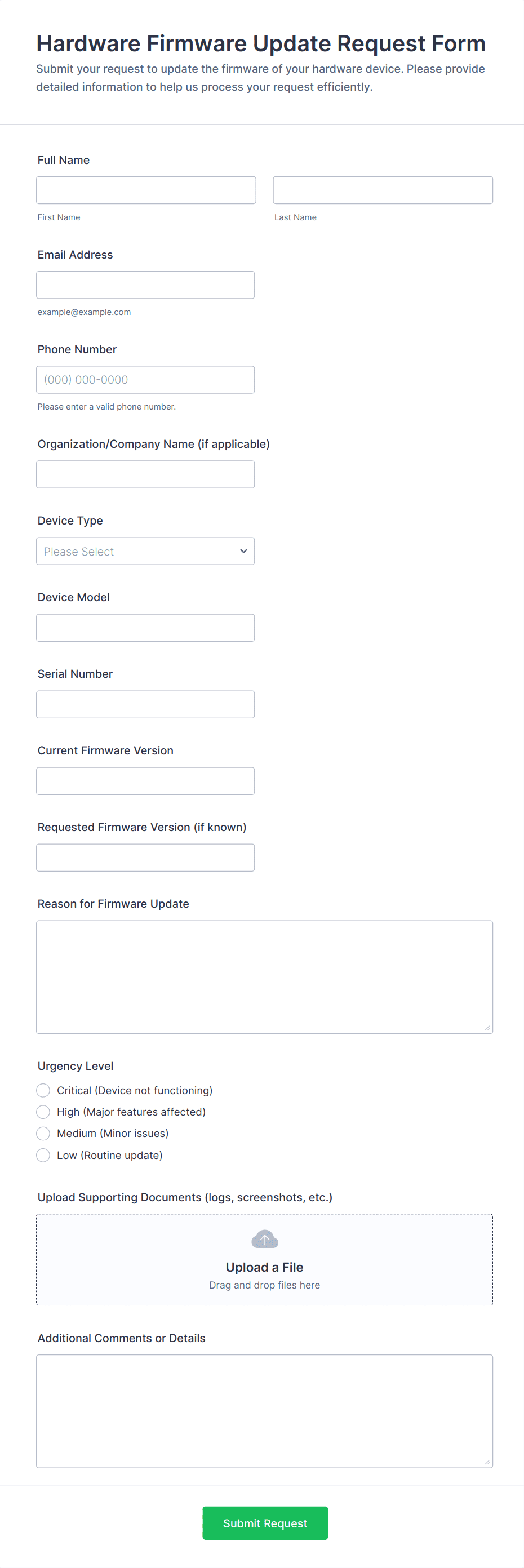This screenshot has height=1568, width=524.
Task: Click the cloud upload icon
Action: (x=264, y=1239)
